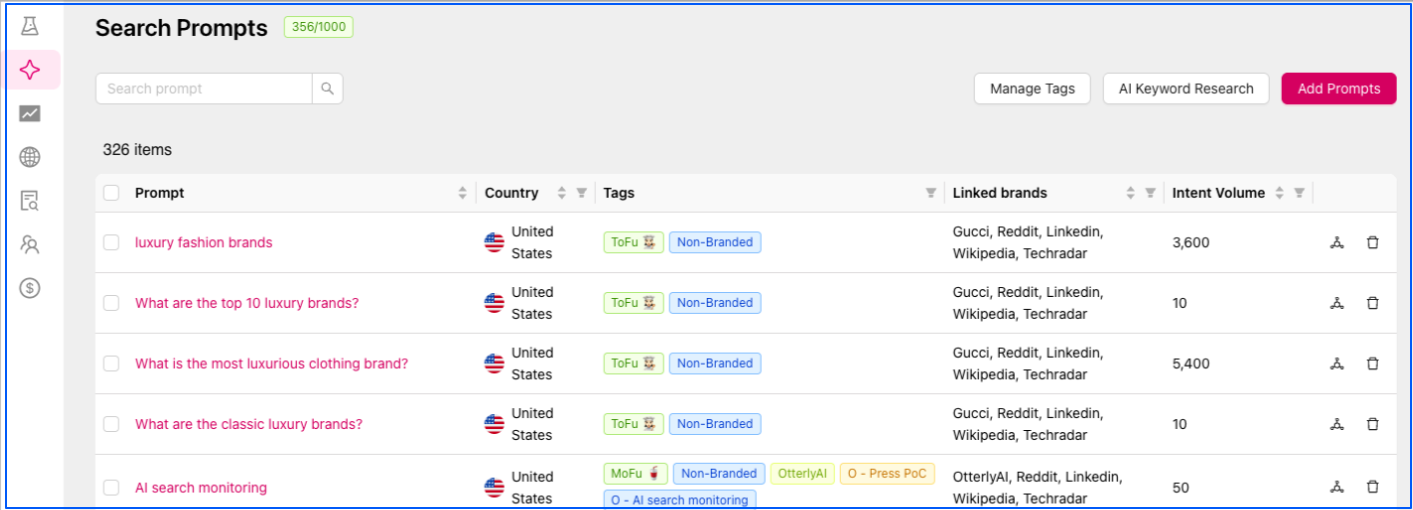Check the classic luxury brands checkbox
Viewport: 1413px width, 510px height.
111,424
